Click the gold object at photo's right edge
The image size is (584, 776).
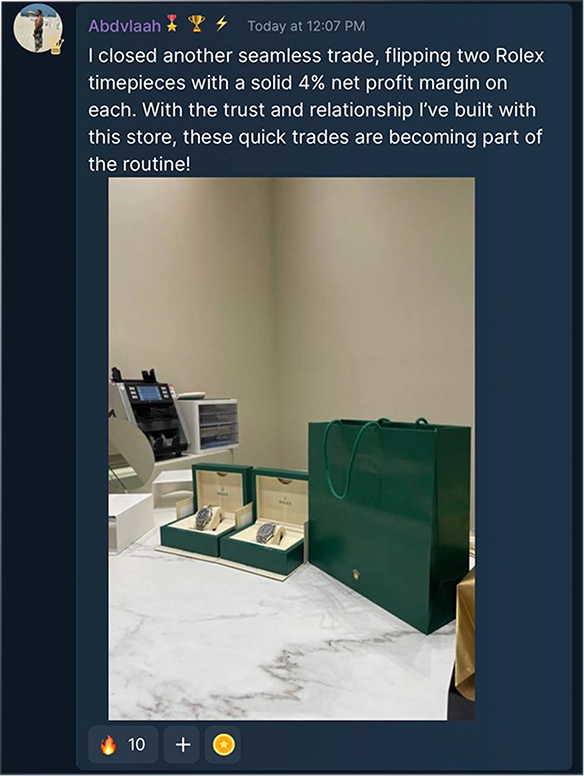[x=465, y=631]
